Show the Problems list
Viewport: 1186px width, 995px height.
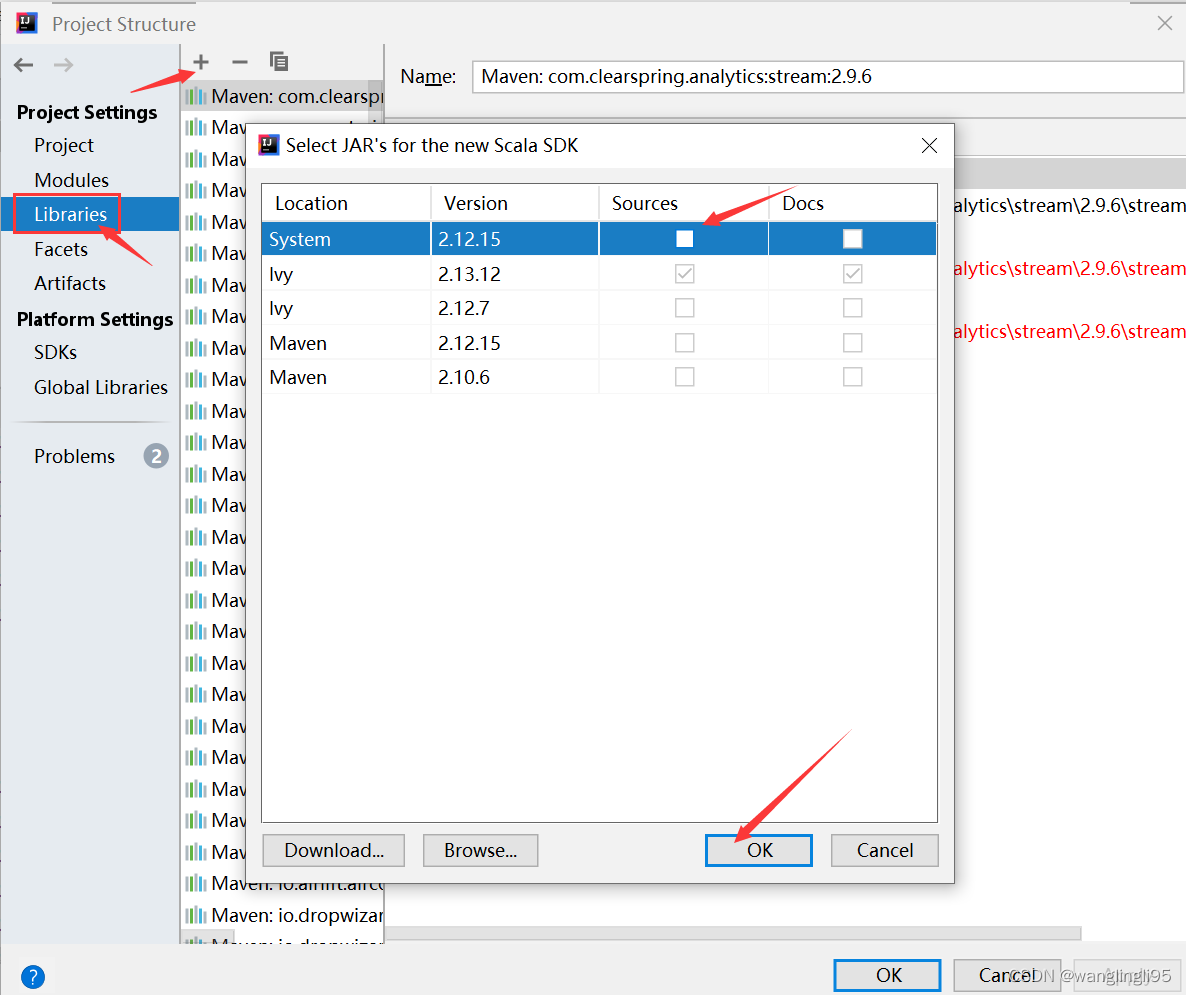coord(74,456)
